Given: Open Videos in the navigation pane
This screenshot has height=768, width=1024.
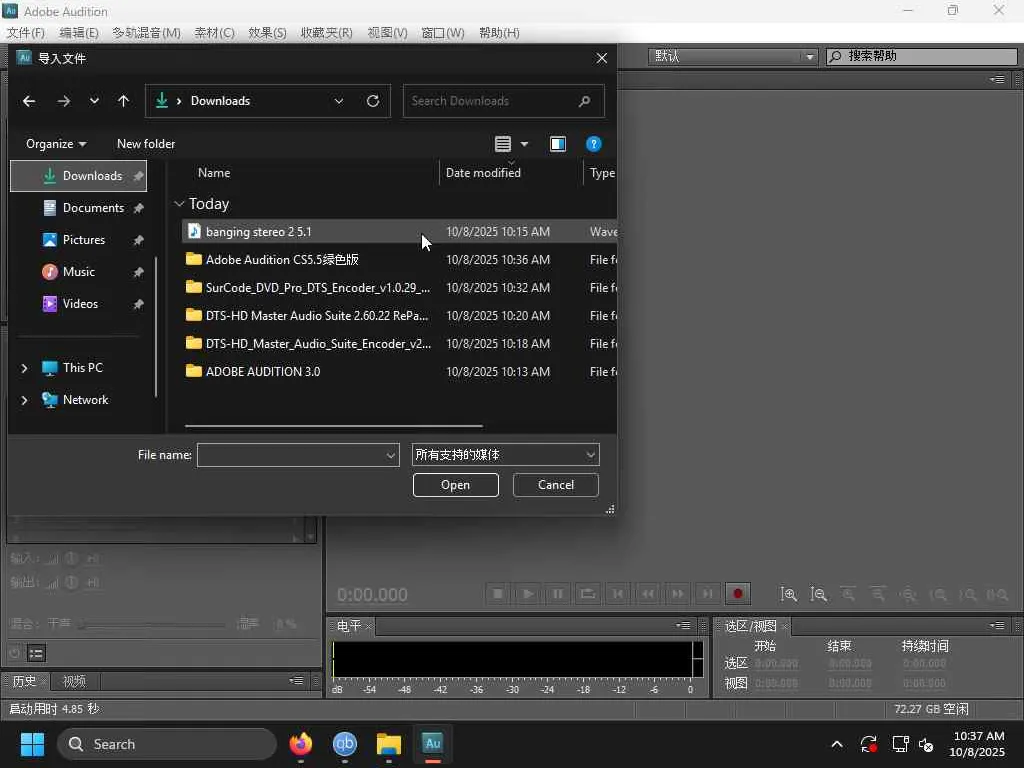Looking at the screenshot, I should point(78,304).
